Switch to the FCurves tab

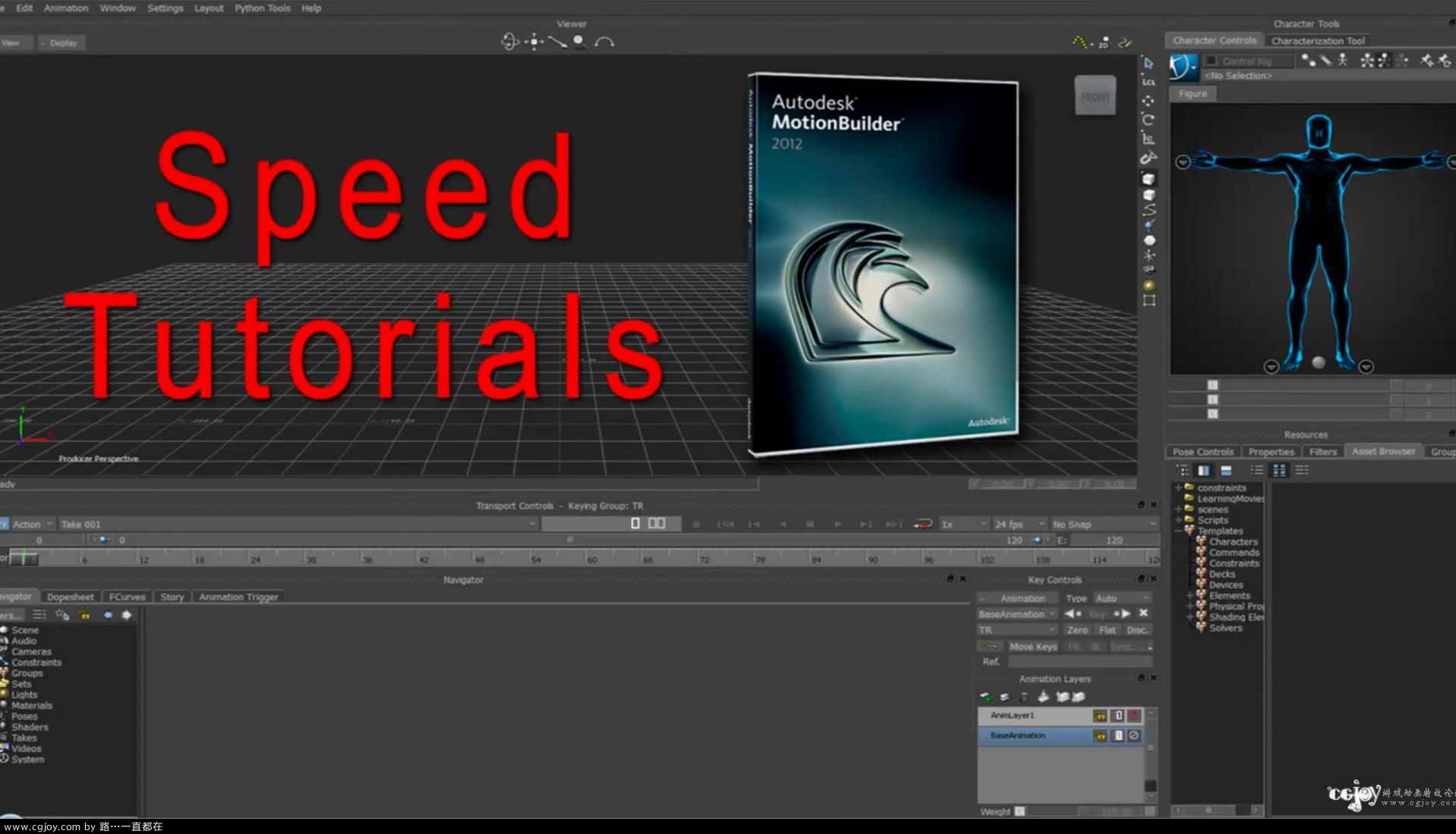(x=127, y=597)
